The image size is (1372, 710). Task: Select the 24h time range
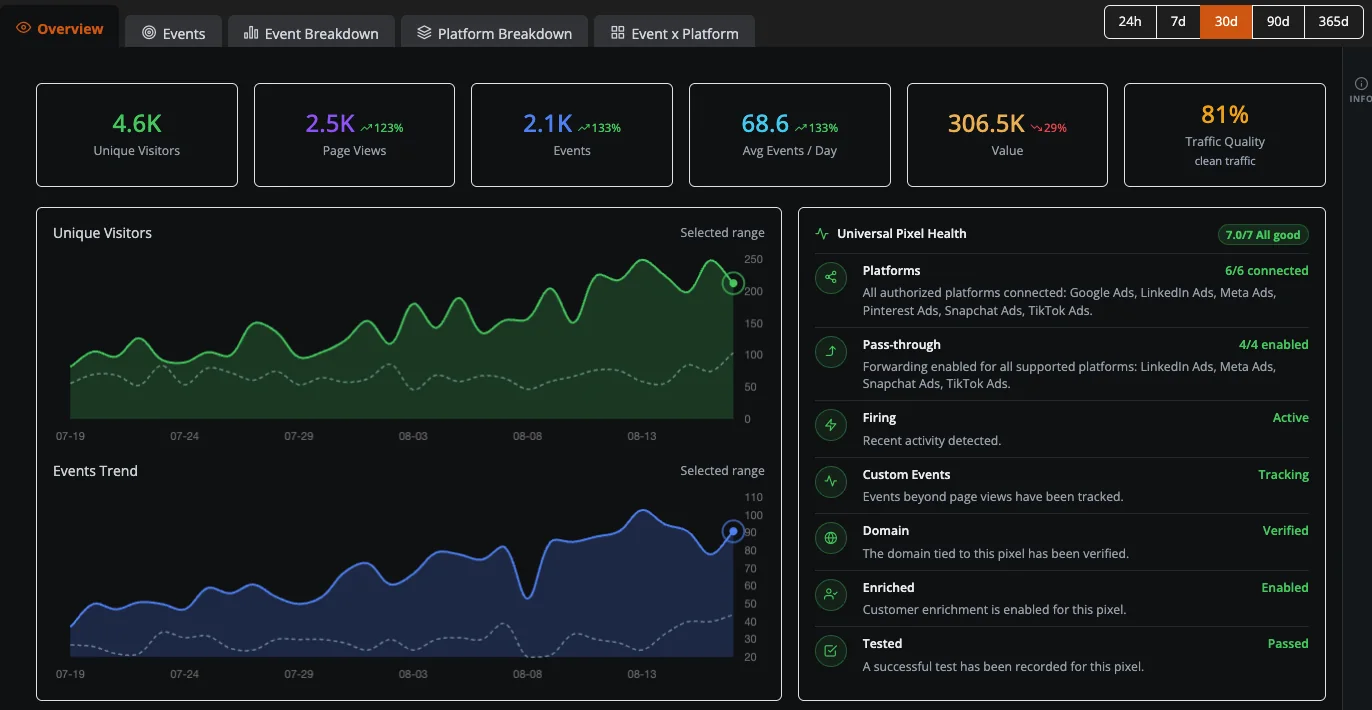tap(1130, 21)
